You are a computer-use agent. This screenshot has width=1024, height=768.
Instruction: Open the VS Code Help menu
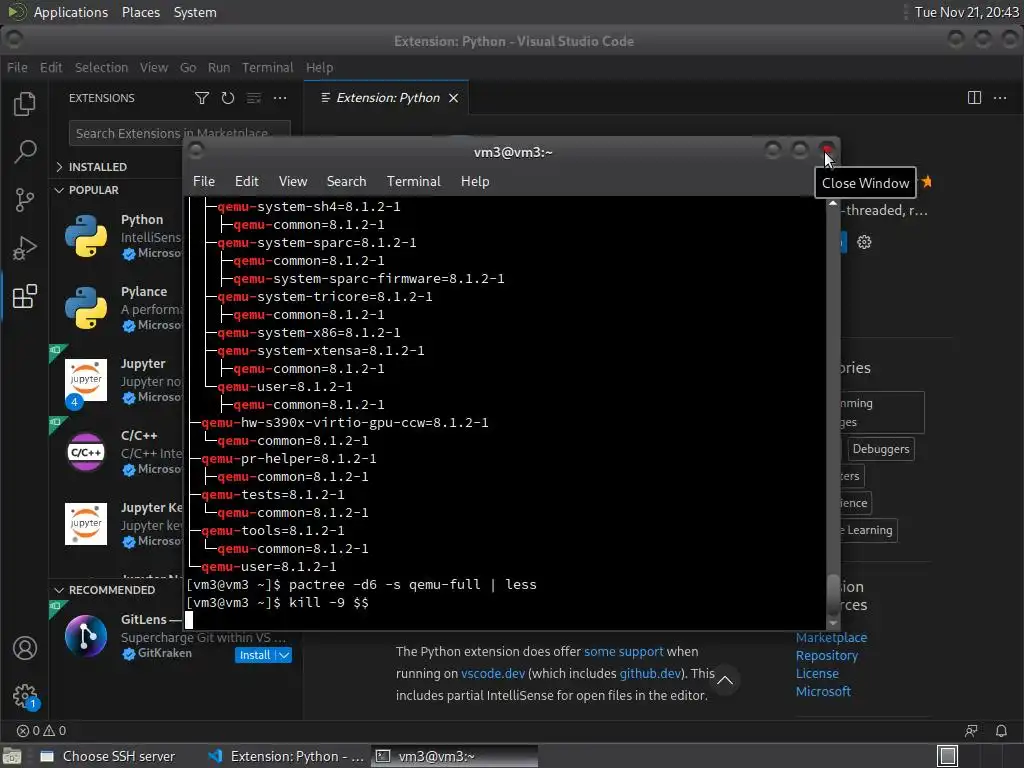(x=319, y=67)
